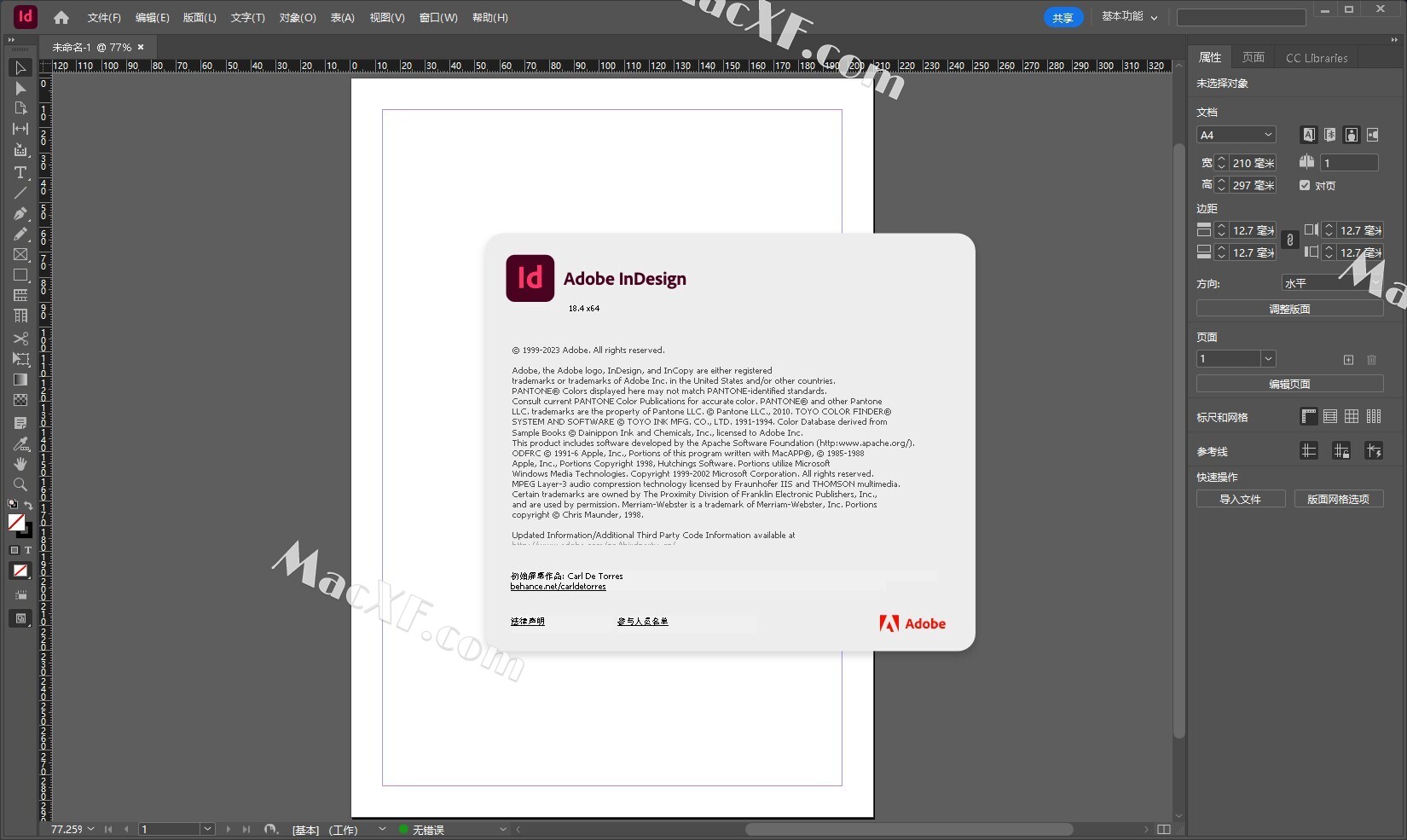Open the 版面(L) menu
1407x840 pixels.
click(x=200, y=17)
